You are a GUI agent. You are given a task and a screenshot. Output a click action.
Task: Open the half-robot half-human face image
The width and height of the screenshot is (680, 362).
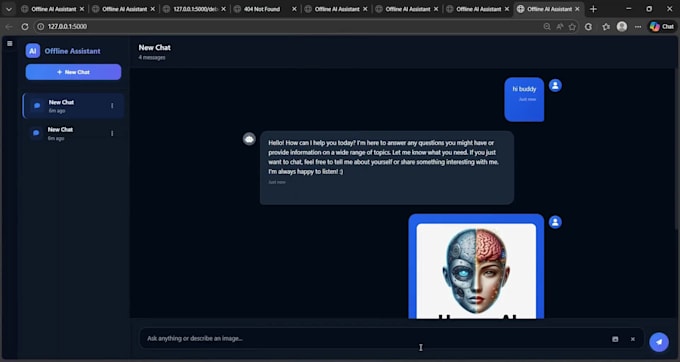click(x=476, y=271)
